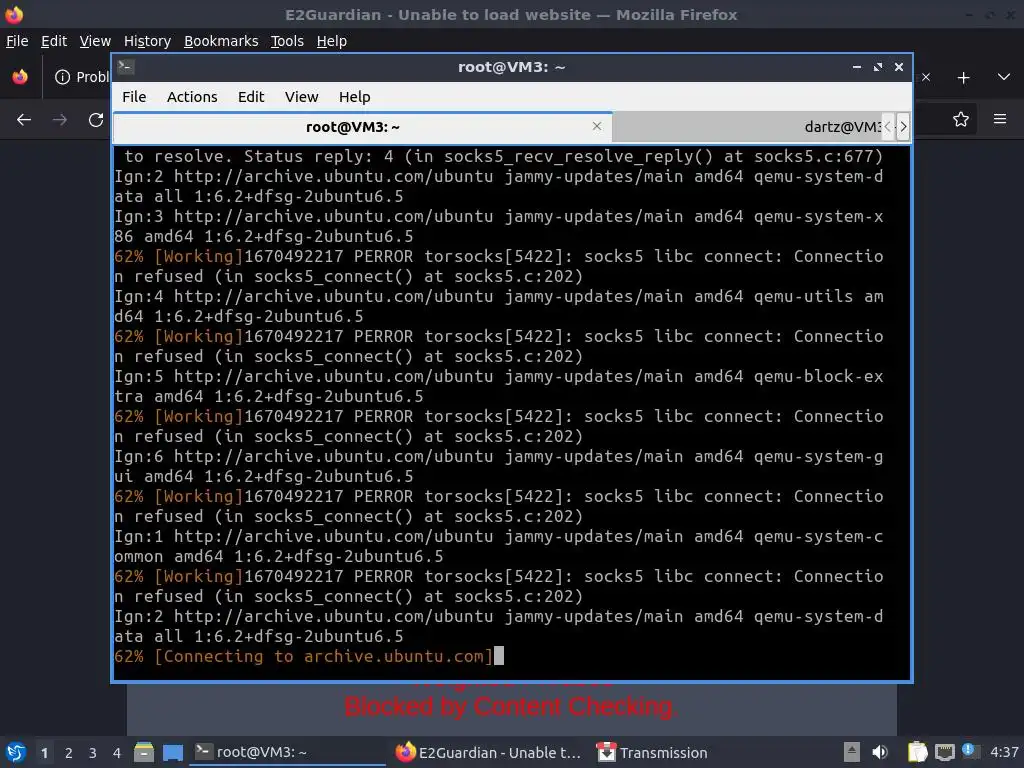Screen dimensions: 1024x768
Task: Open a new Firefox tab
Action: (x=963, y=78)
